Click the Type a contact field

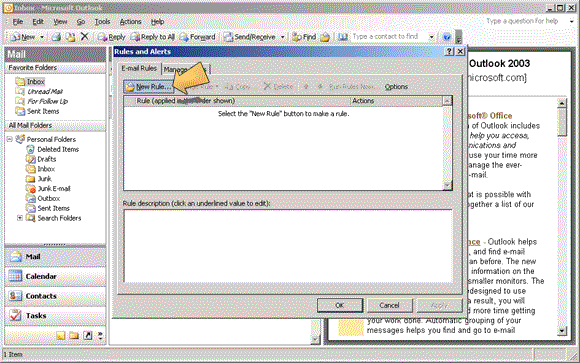[389, 37]
